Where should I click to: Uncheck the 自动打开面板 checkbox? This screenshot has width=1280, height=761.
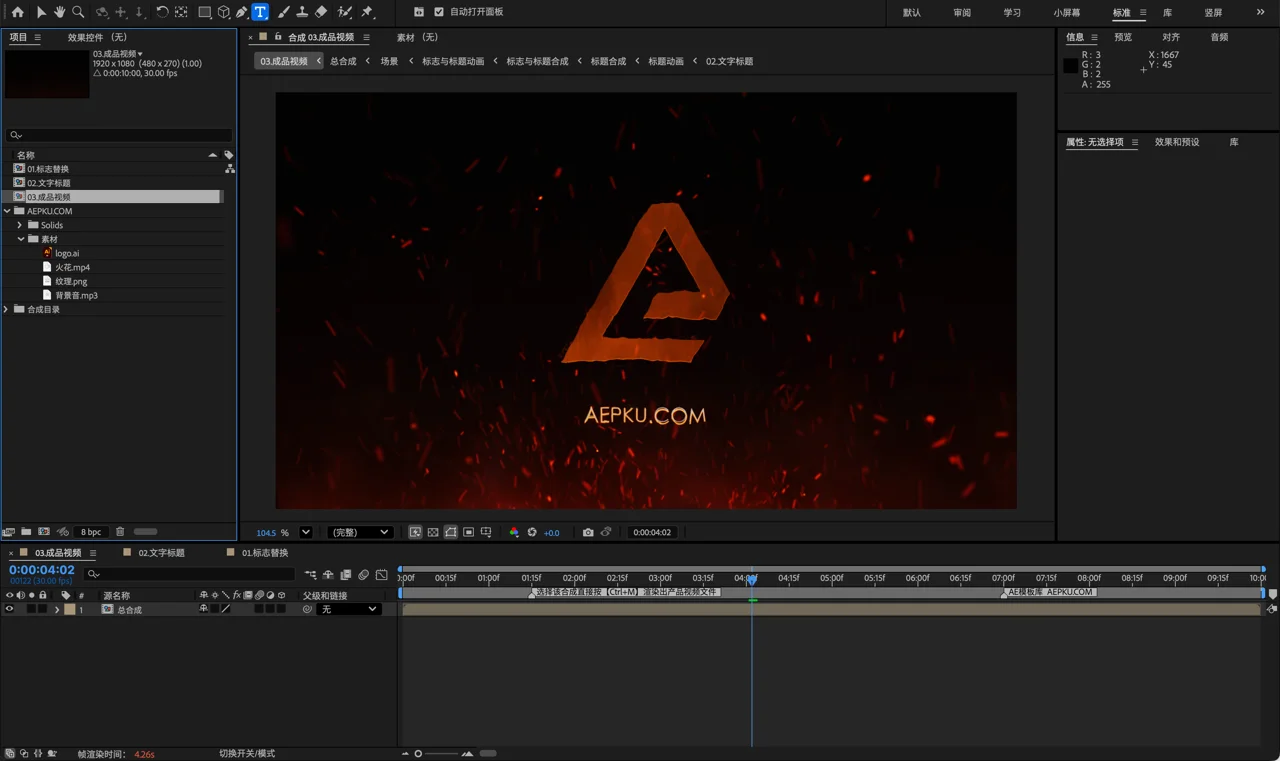point(438,12)
